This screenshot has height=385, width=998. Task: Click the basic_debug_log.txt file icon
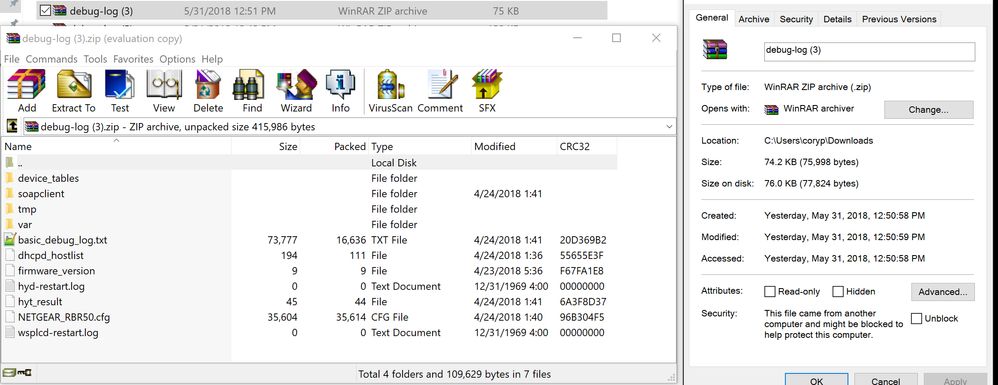tap(9, 240)
